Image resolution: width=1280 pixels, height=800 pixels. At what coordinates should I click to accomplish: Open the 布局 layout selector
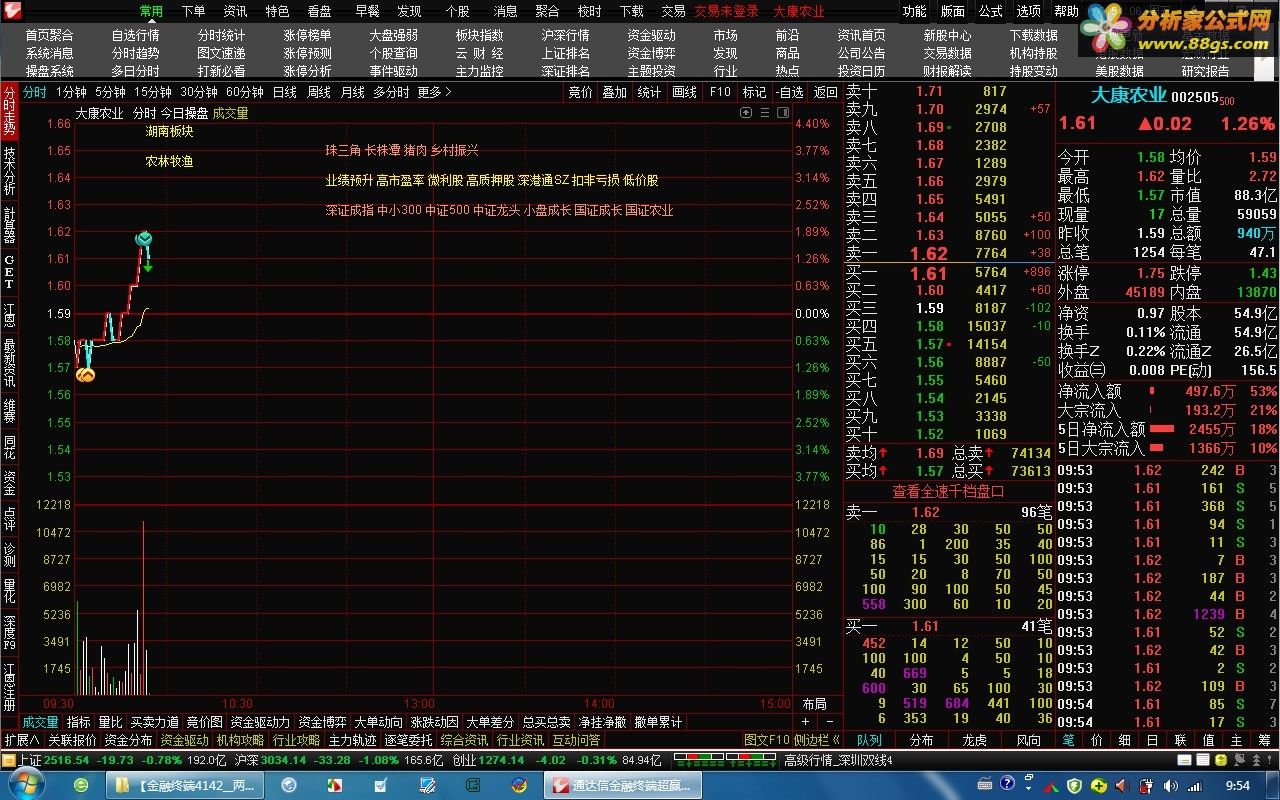click(814, 704)
